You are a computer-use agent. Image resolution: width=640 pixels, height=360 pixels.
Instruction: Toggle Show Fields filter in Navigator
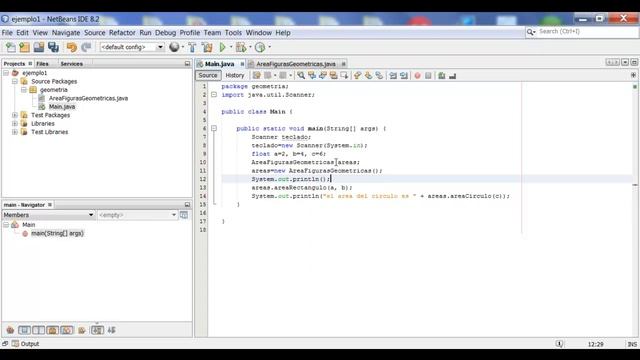pyautogui.click(x=24, y=330)
